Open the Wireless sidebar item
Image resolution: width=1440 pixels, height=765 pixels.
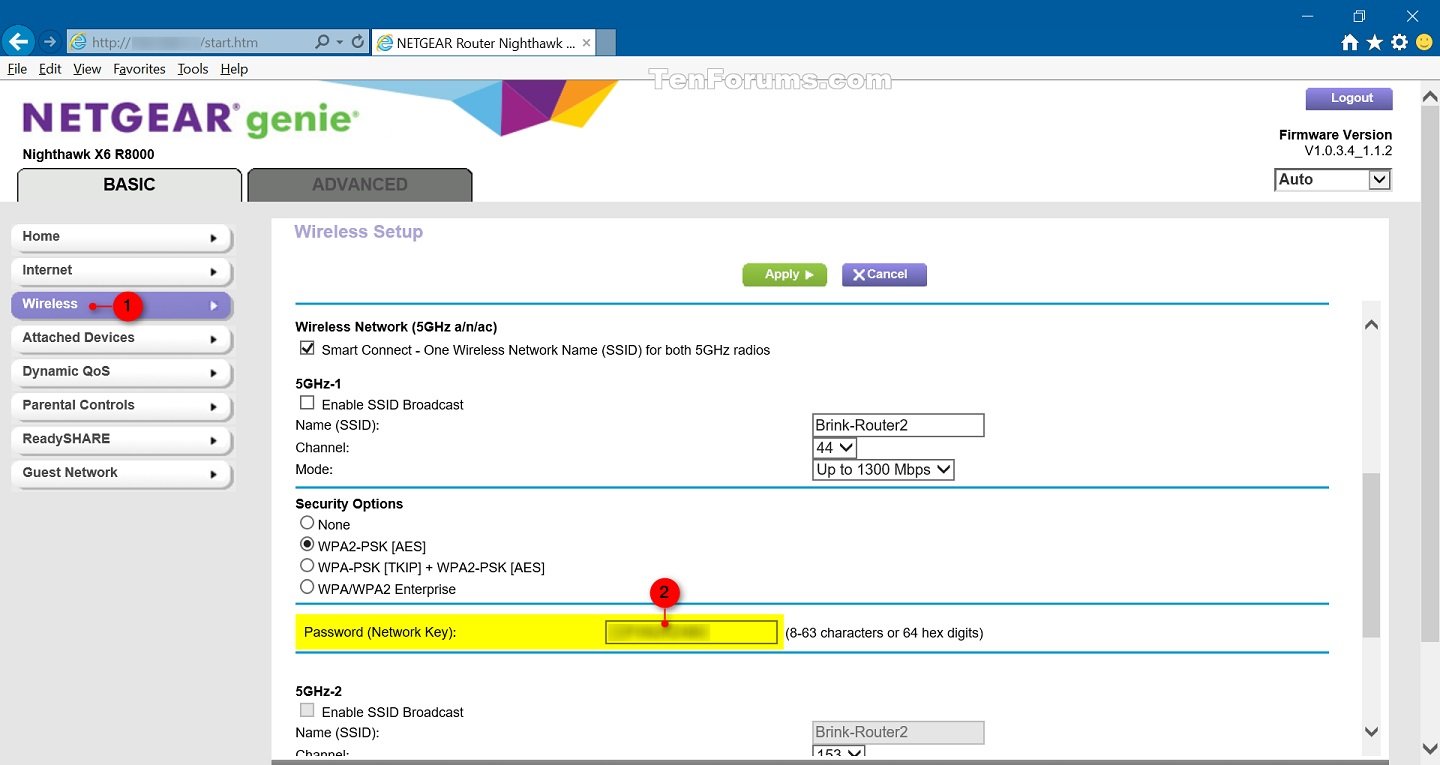pos(121,305)
